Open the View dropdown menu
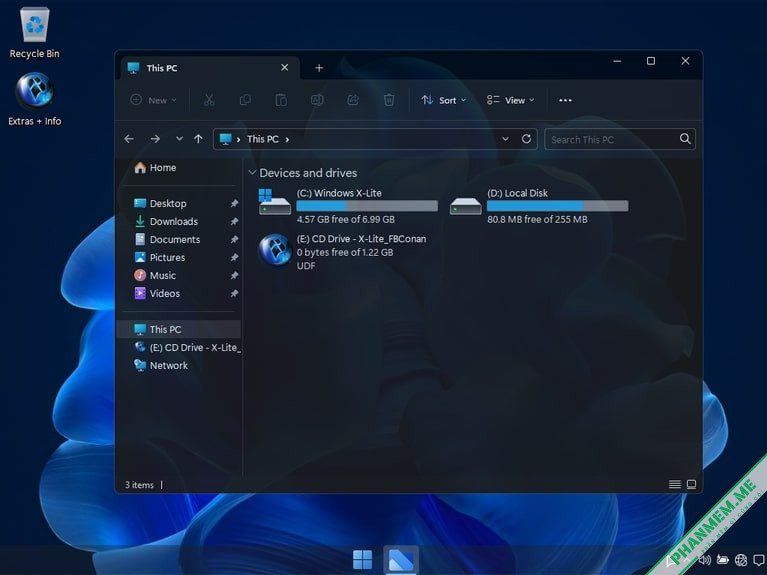Viewport: 767px width, 575px height. [511, 100]
